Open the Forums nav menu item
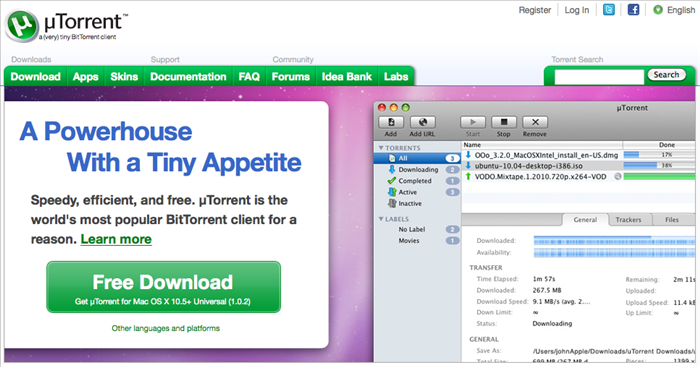This screenshot has height=367, width=700. coord(291,77)
